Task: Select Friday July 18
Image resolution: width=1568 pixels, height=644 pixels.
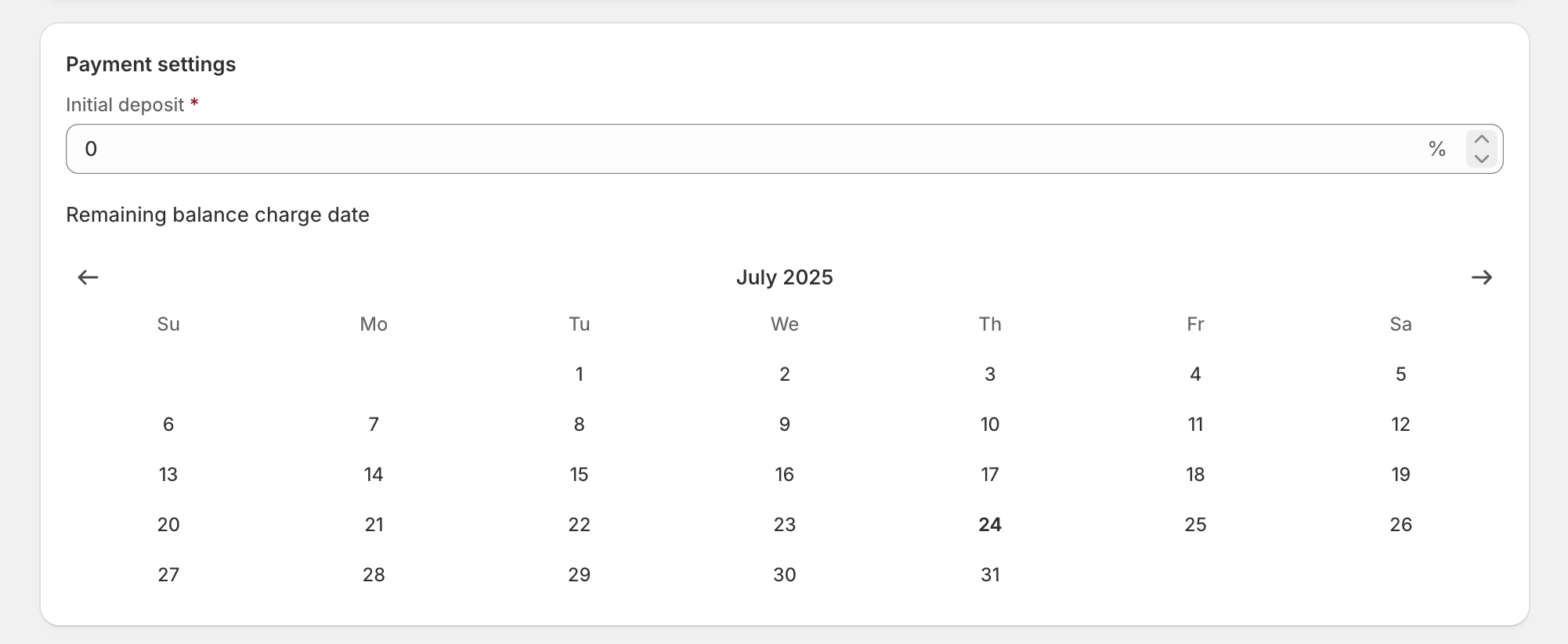Action: click(1195, 475)
